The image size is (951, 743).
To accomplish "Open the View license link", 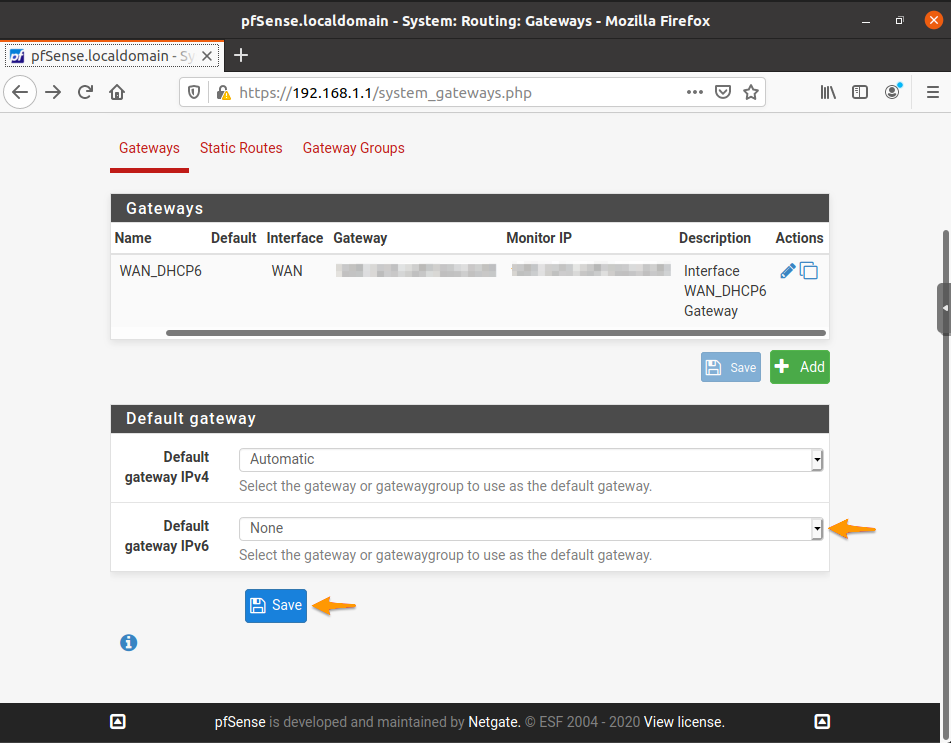I will pos(684,721).
